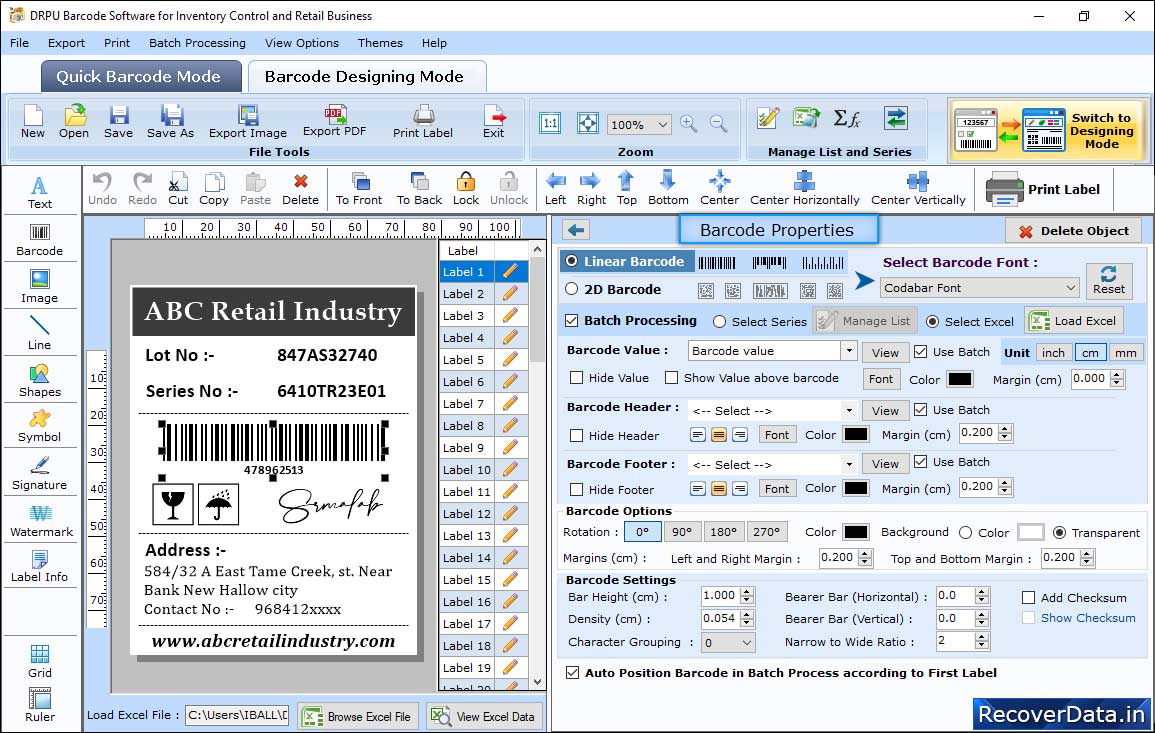Click the back arrow in Barcode Properties

pyautogui.click(x=576, y=231)
